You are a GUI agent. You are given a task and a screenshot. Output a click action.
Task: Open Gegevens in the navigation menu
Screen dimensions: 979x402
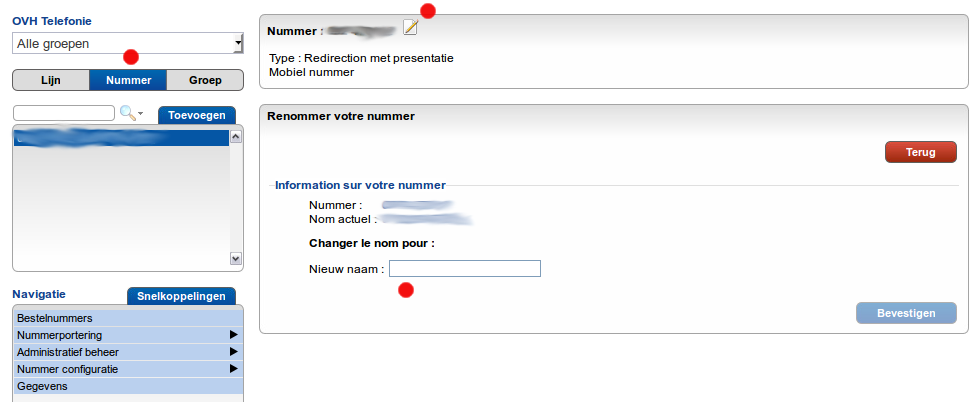point(42,386)
